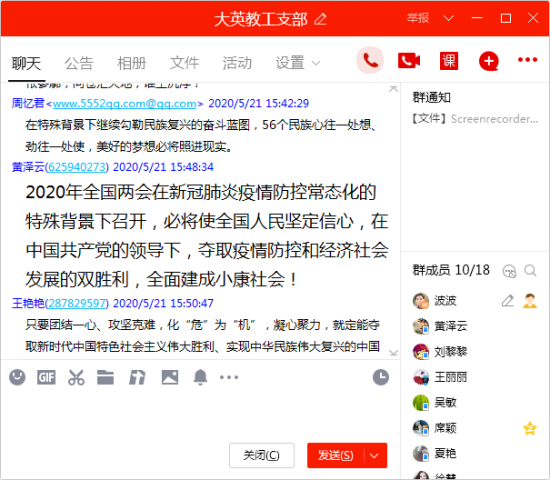The image size is (550, 480).
Task: Open message history clock icon
Action: tap(381, 378)
